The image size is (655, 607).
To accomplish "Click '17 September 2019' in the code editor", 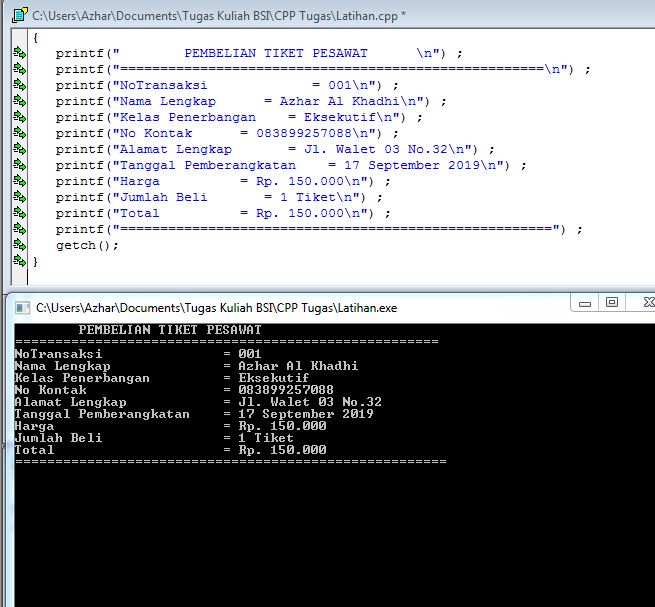I will (x=411, y=165).
